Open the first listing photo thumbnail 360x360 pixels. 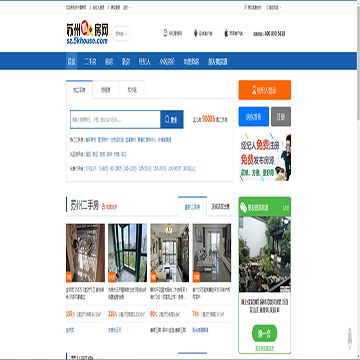pyautogui.click(x=85, y=253)
